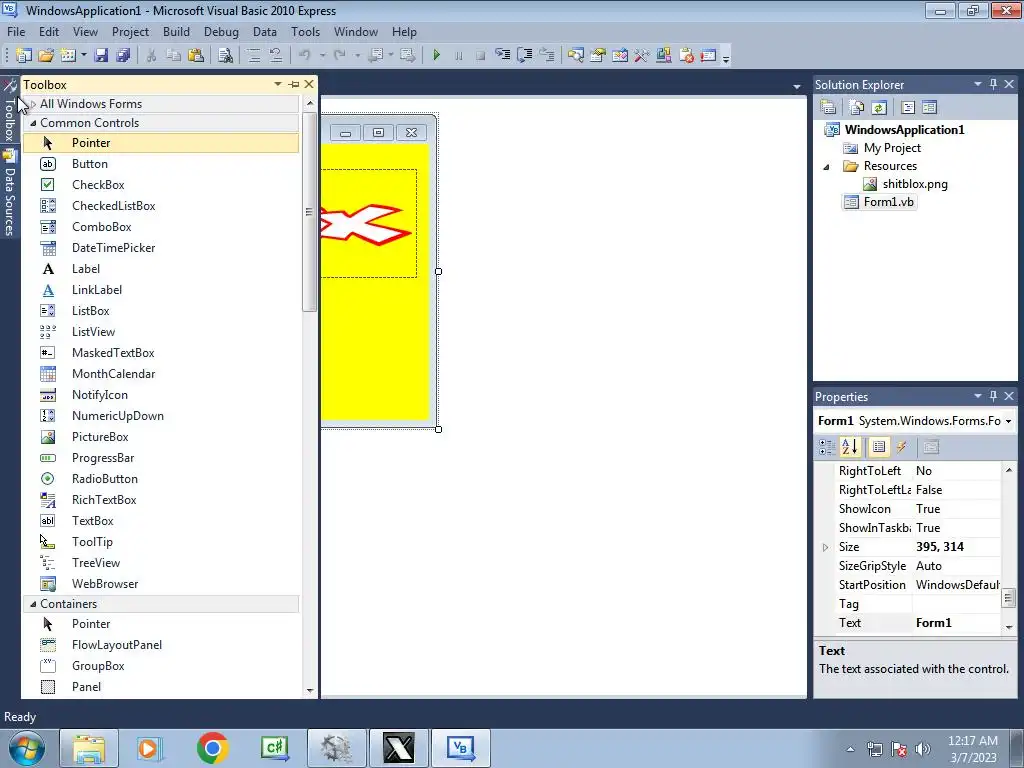Select the PictureBox control in Toolbox

coord(100,437)
